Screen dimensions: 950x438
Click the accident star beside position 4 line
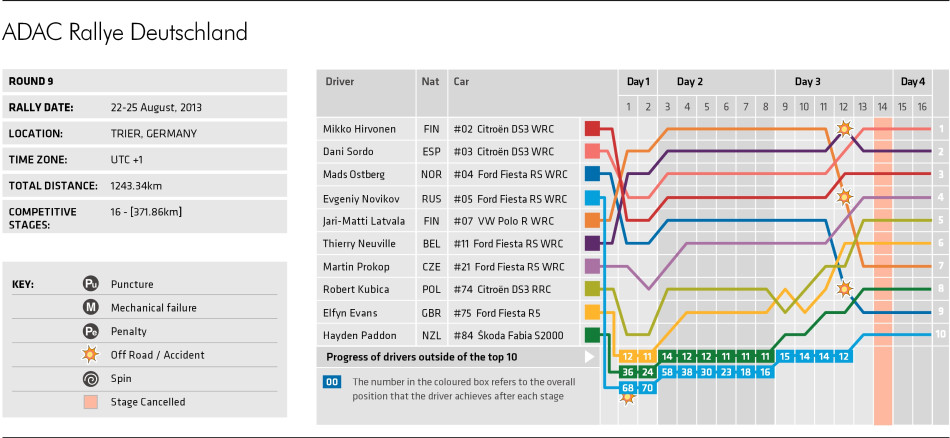[x=843, y=197]
